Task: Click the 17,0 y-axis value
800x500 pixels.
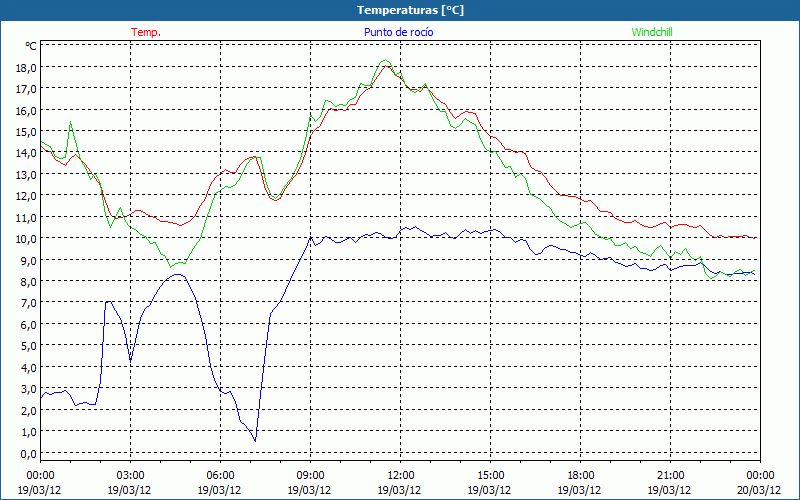Action: click(27, 89)
